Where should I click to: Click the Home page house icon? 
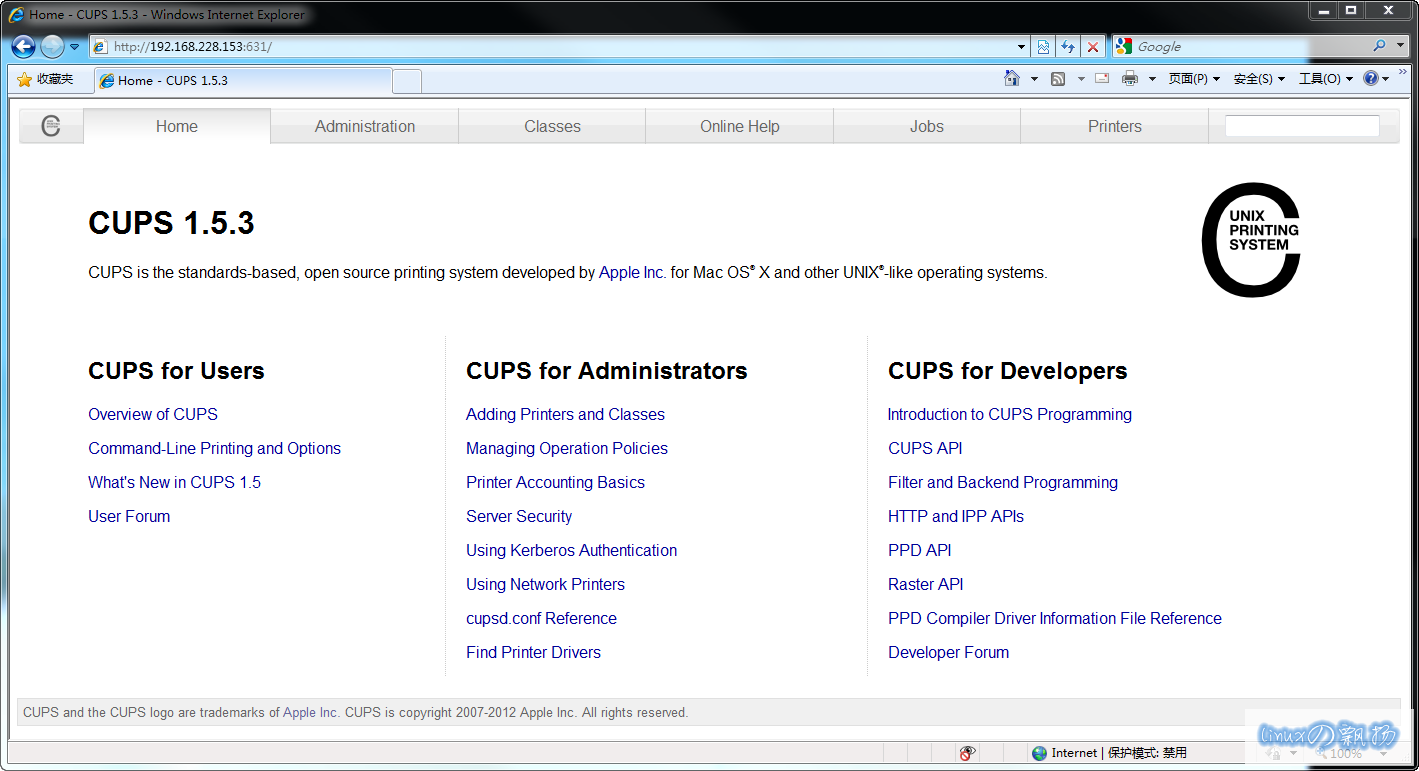point(1012,79)
